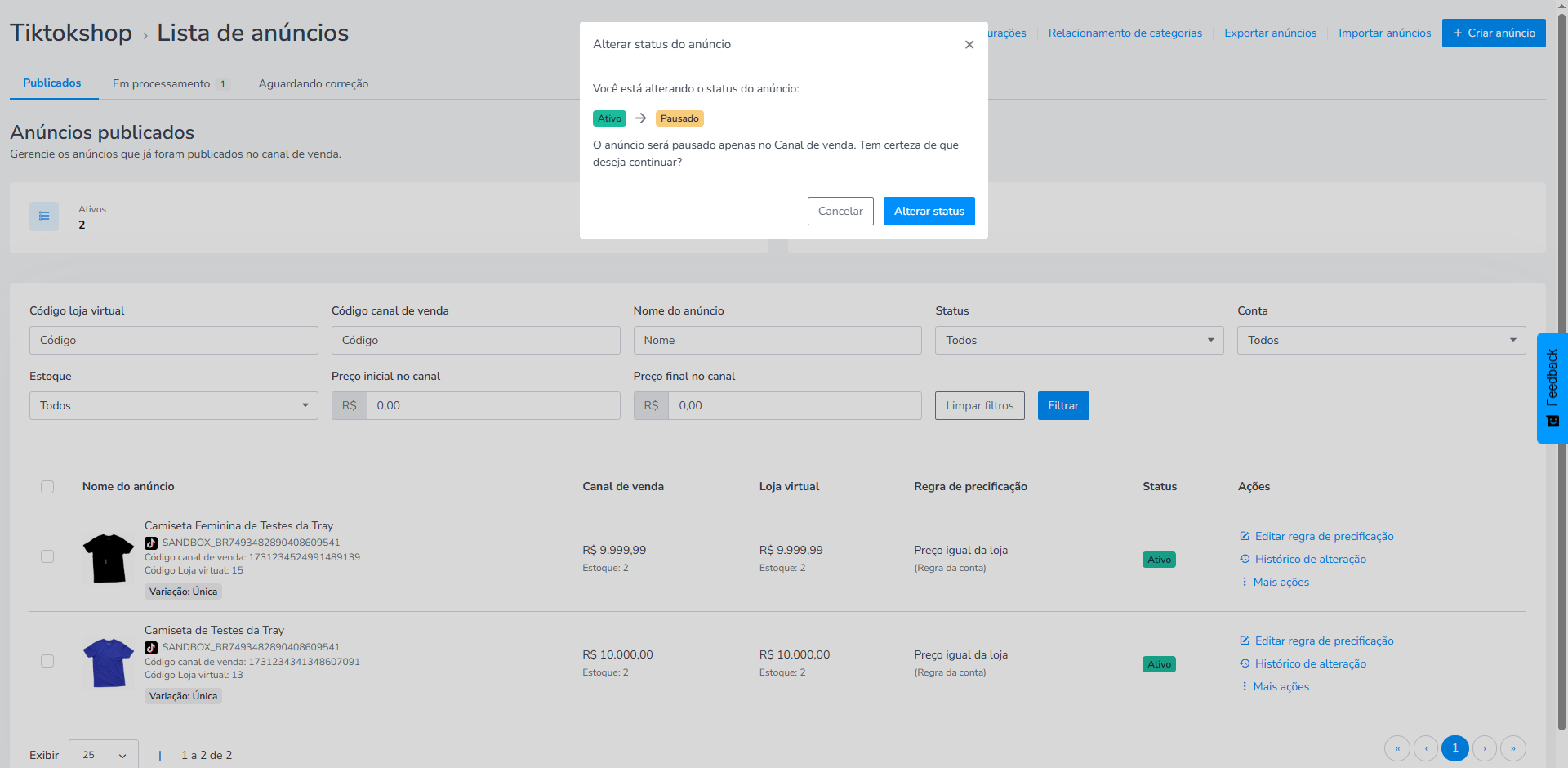
Task: Click Importar anúncios link
Action: (x=1384, y=33)
